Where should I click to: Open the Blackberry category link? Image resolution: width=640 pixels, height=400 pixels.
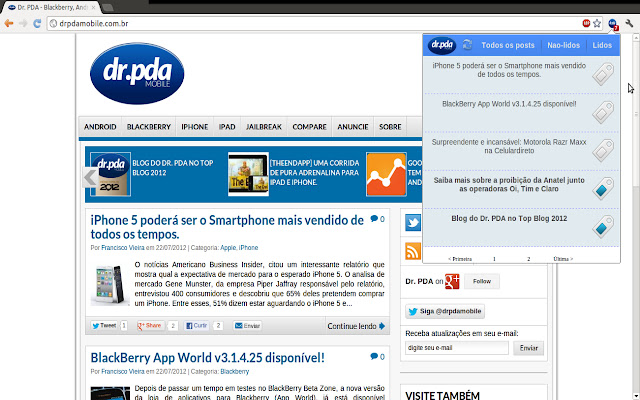point(235,371)
